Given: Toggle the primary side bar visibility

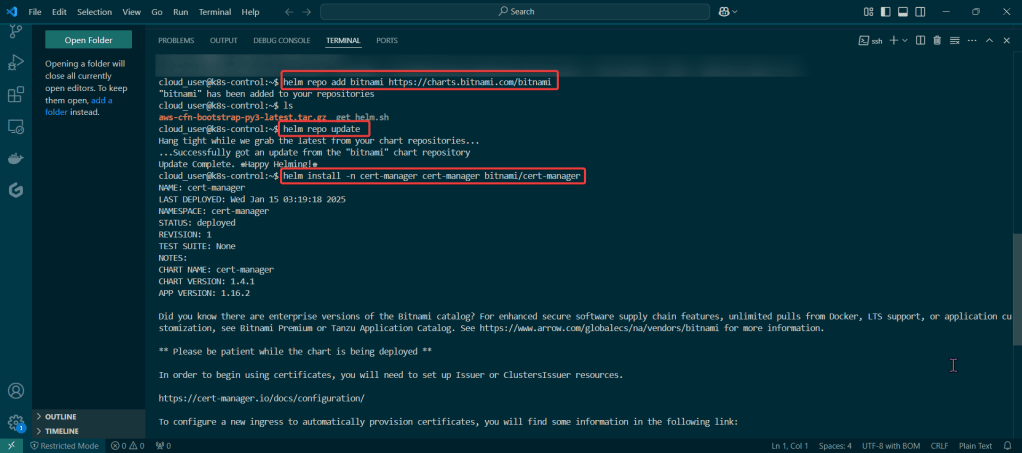Looking at the screenshot, I should [884, 12].
